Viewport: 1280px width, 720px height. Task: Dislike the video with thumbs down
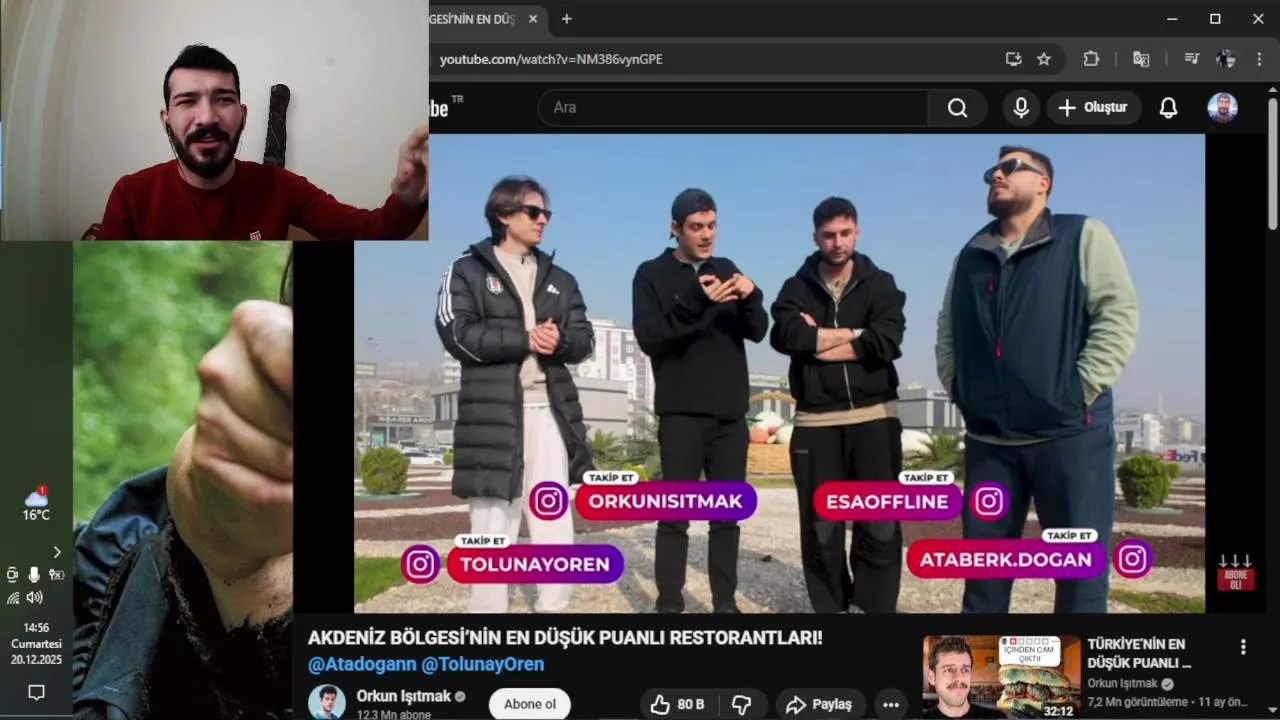tap(741, 705)
